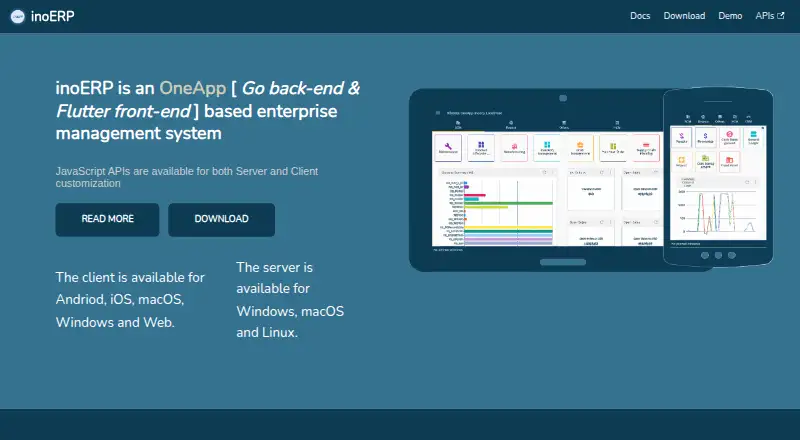
Task: Open the Download nav item
Action: tap(684, 16)
